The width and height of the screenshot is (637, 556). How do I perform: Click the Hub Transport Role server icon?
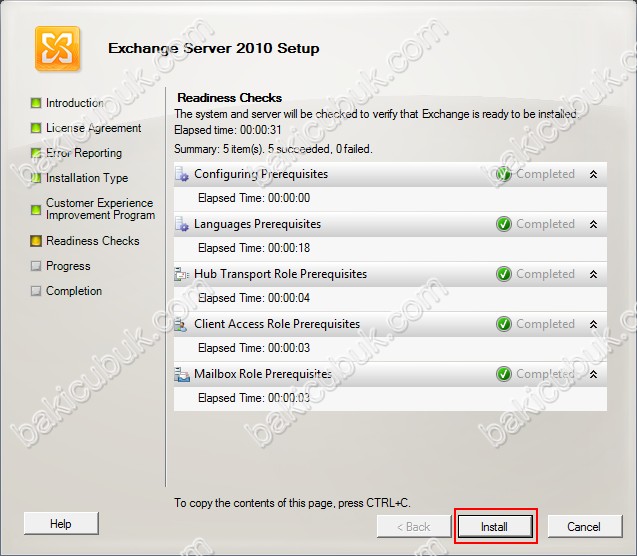click(182, 274)
